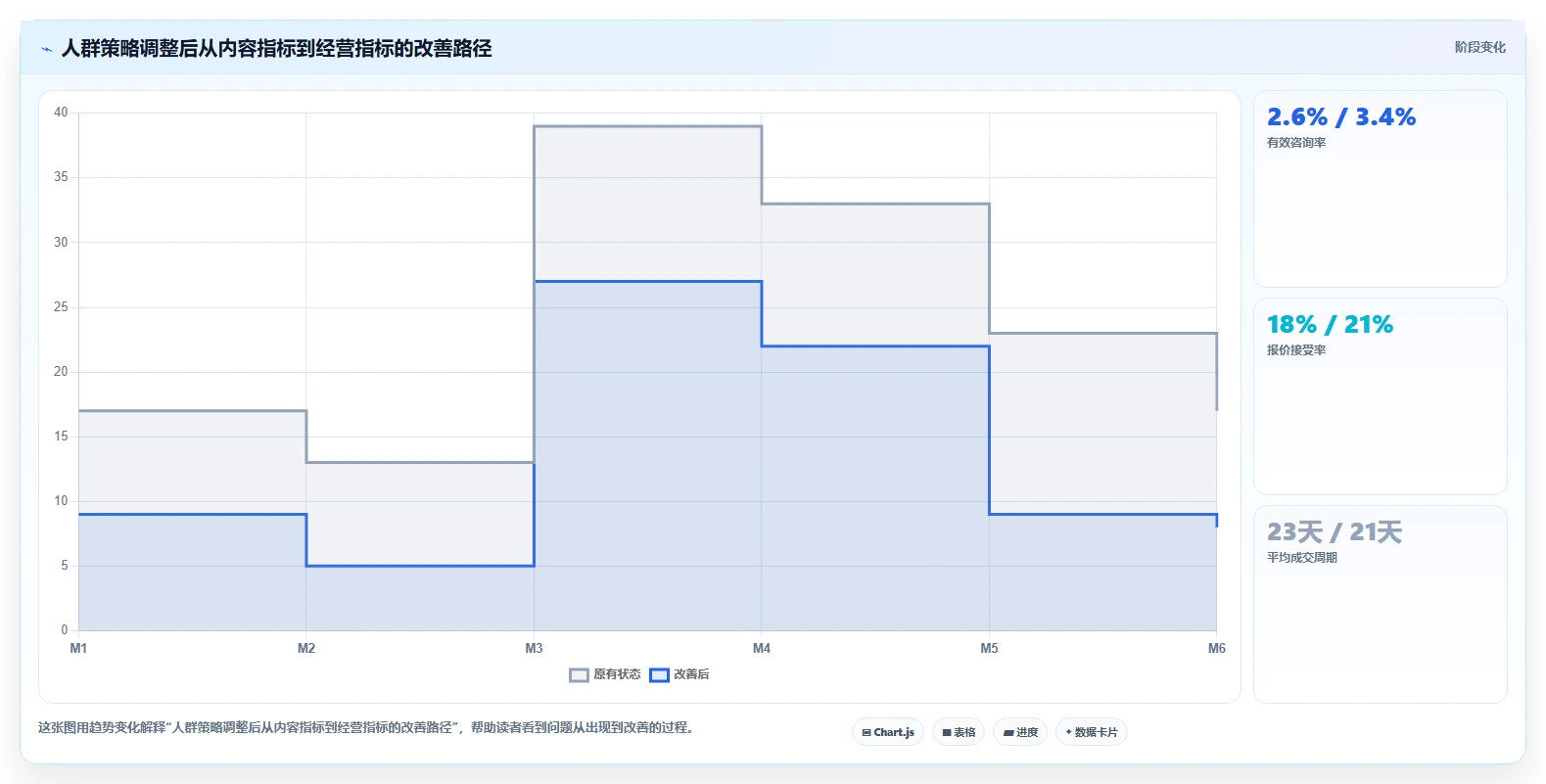The image size is (1546, 784).
Task: Select the 23天 / 21天 value
Action: [x=1335, y=532]
